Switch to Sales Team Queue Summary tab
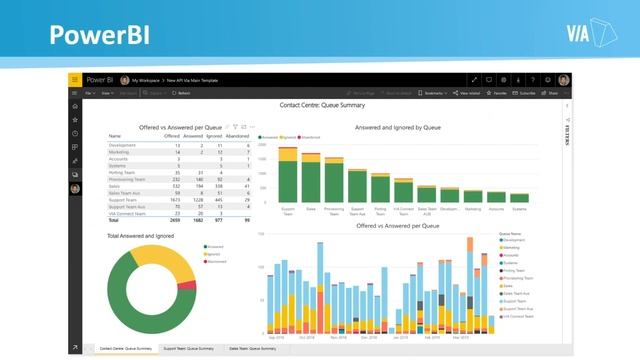Image resolution: width=640 pixels, height=360 pixels. 253,349
